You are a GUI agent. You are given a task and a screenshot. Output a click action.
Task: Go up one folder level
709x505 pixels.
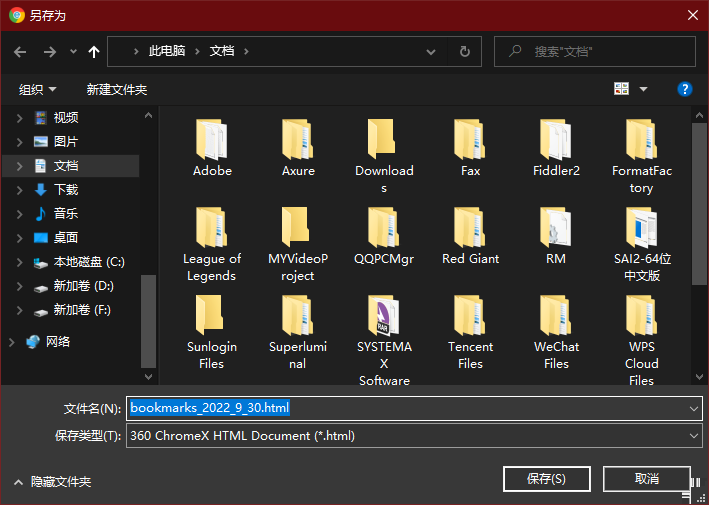[94, 52]
